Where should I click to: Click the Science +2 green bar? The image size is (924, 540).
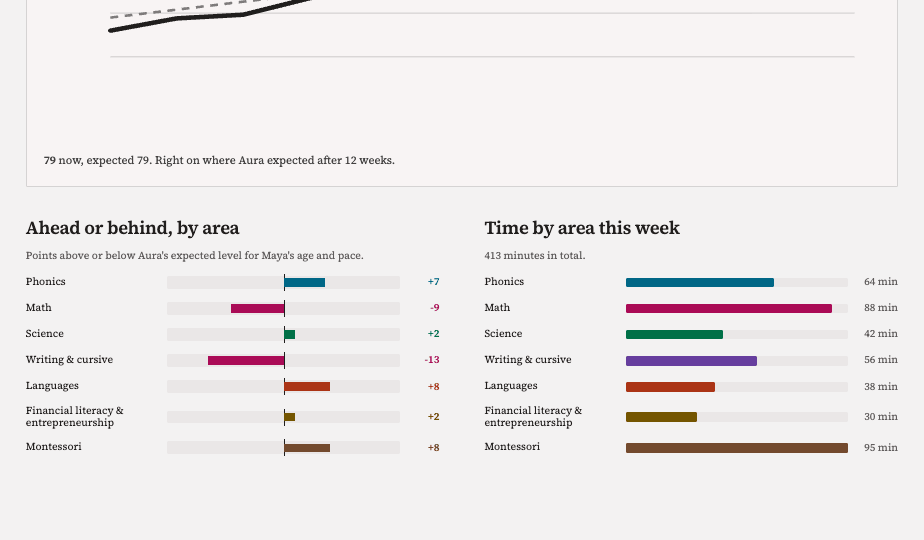click(x=290, y=334)
